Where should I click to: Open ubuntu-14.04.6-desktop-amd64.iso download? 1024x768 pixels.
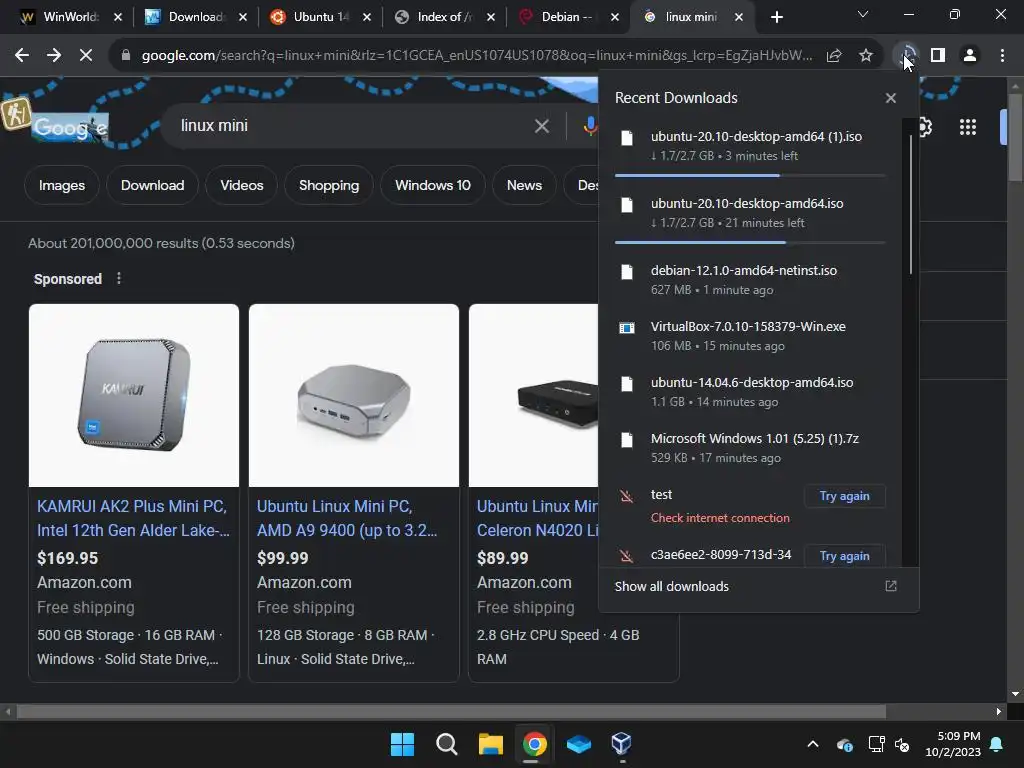[x=750, y=392]
